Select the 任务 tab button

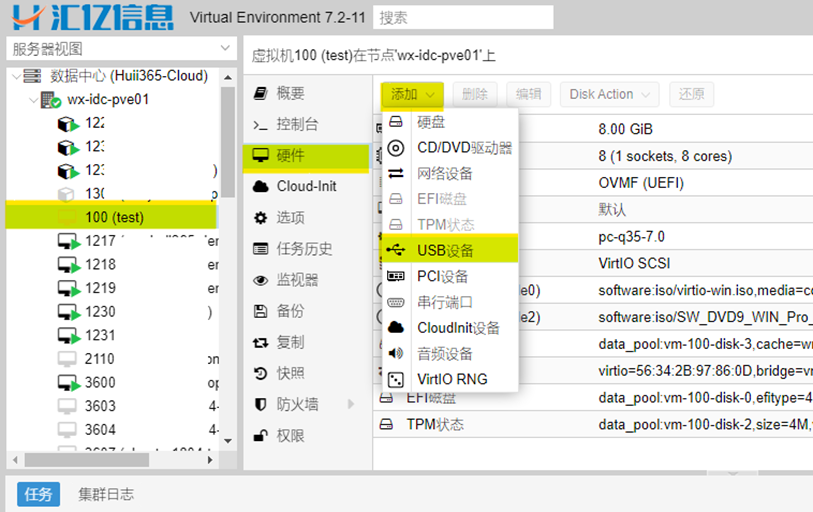[38, 494]
